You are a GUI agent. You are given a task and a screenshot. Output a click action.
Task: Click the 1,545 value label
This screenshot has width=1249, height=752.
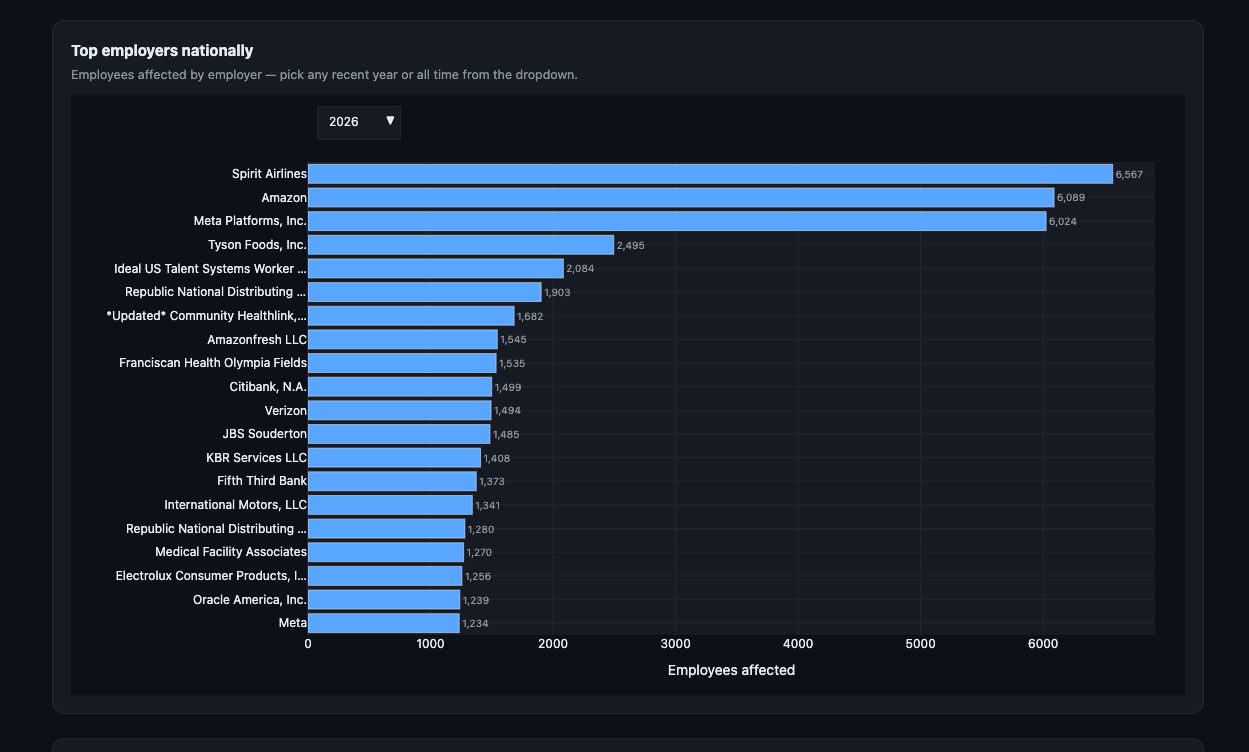tap(513, 340)
